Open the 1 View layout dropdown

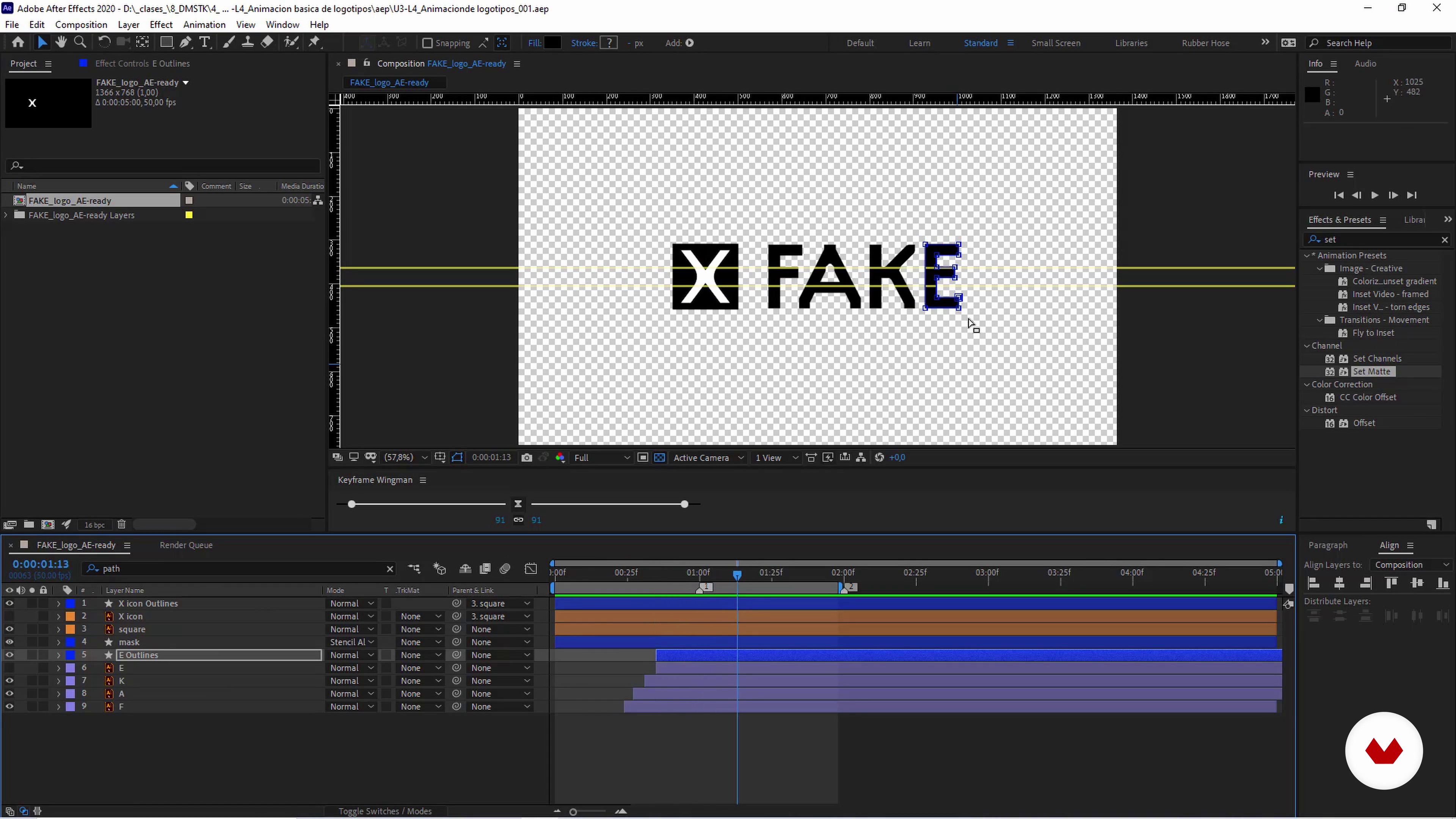coord(777,457)
